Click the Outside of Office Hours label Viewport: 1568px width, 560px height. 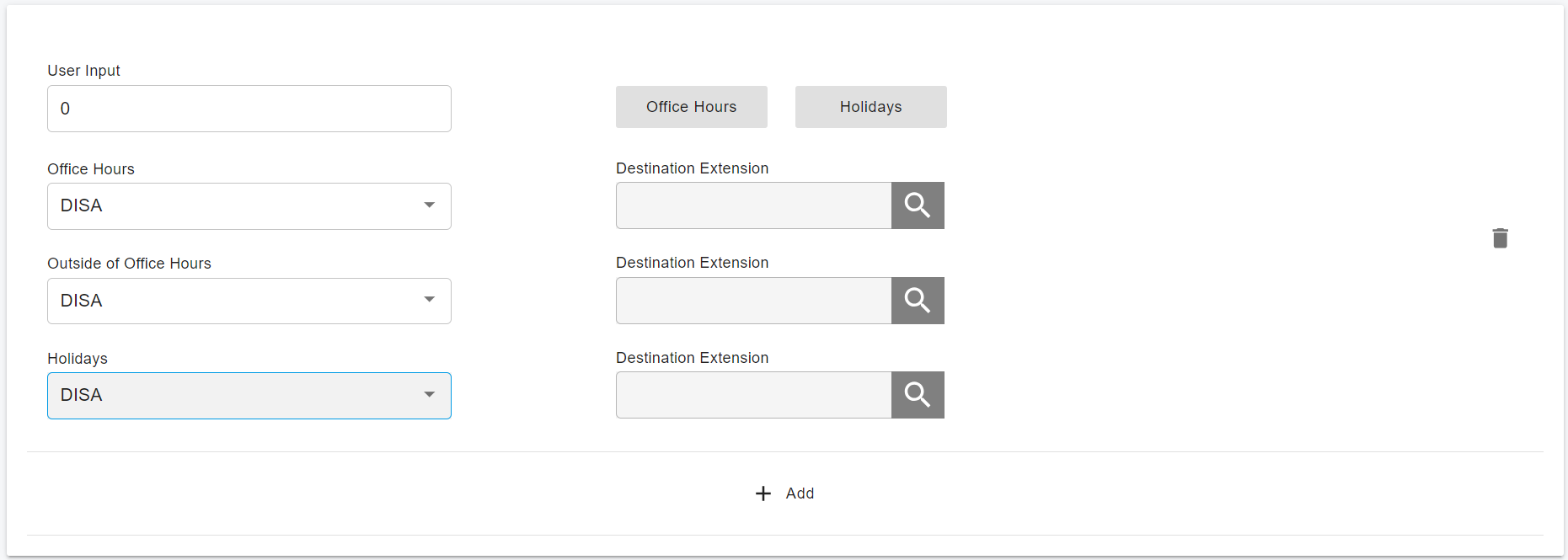coord(129,264)
